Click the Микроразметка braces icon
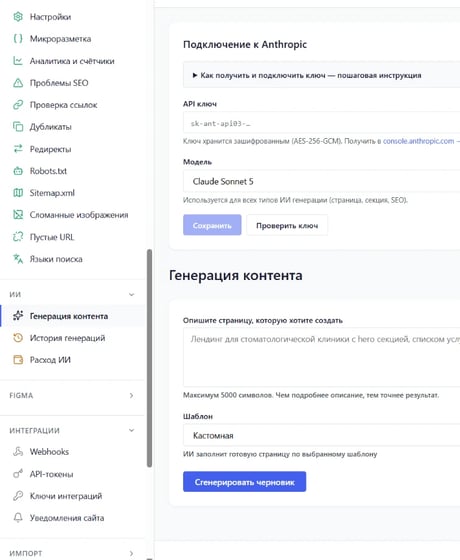The image size is (460, 560). (18, 39)
